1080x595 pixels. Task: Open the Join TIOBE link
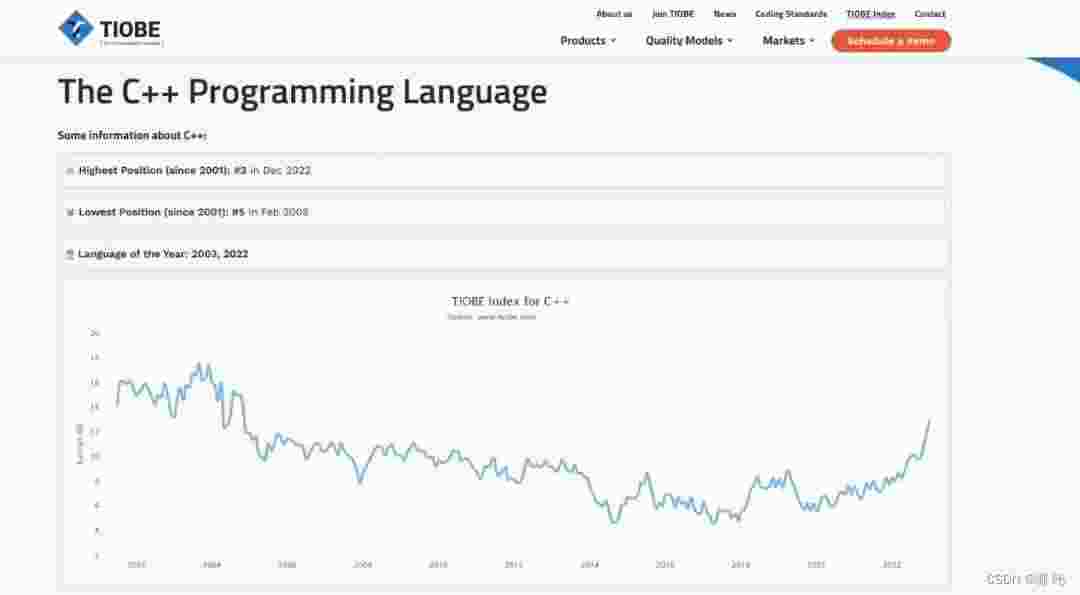coord(673,14)
